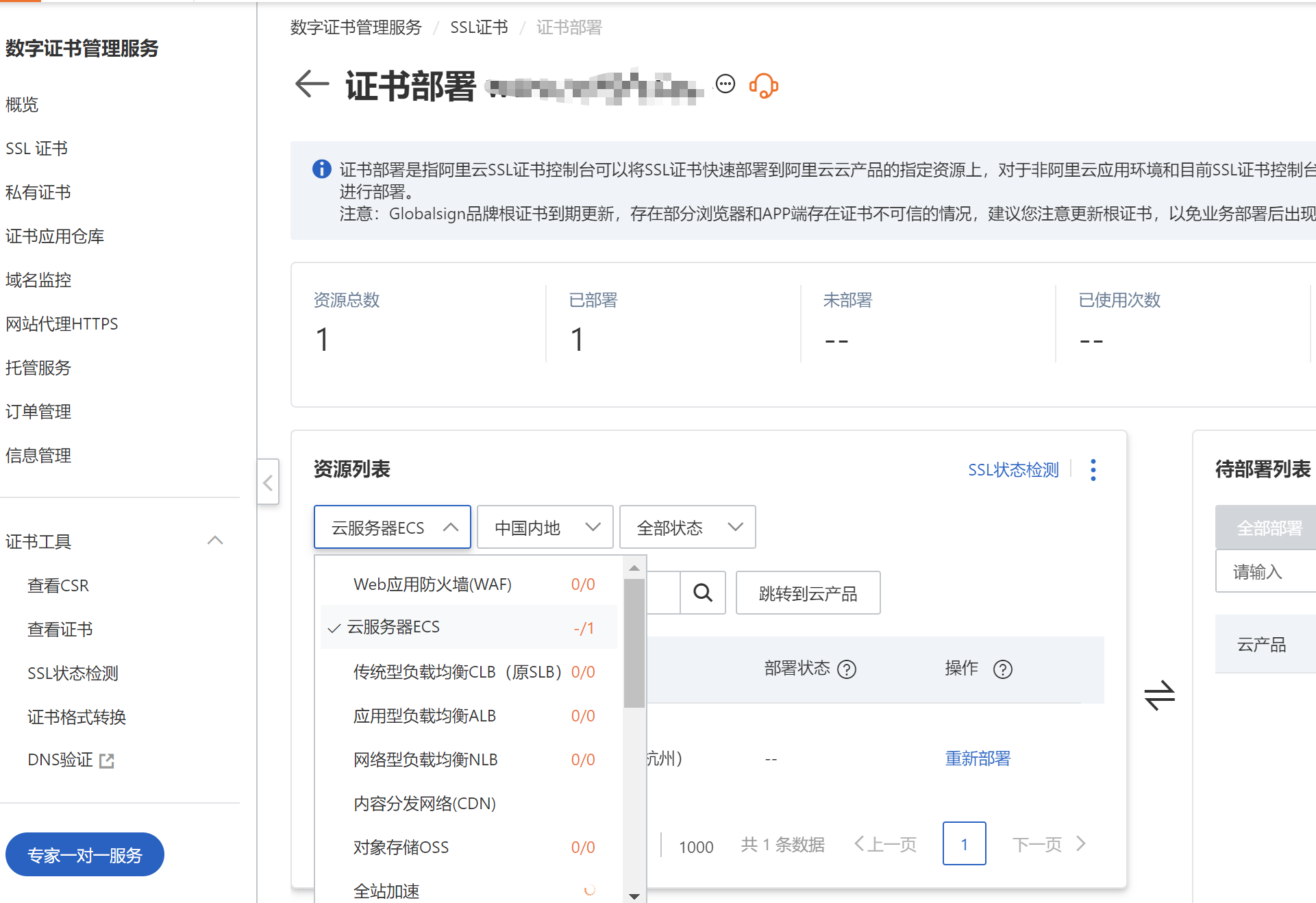Click the help icon next to 操作
The image size is (1316, 903).
point(1003,669)
